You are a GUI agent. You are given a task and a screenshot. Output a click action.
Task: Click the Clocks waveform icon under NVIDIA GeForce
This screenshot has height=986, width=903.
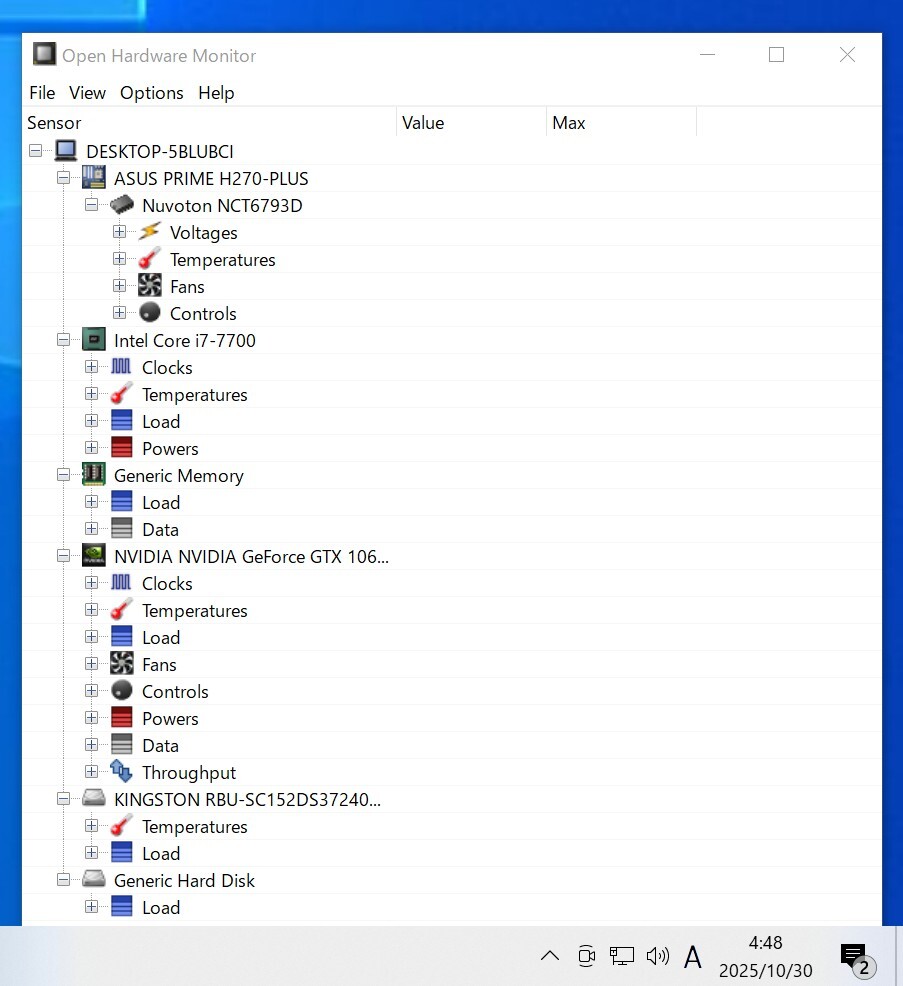(121, 583)
